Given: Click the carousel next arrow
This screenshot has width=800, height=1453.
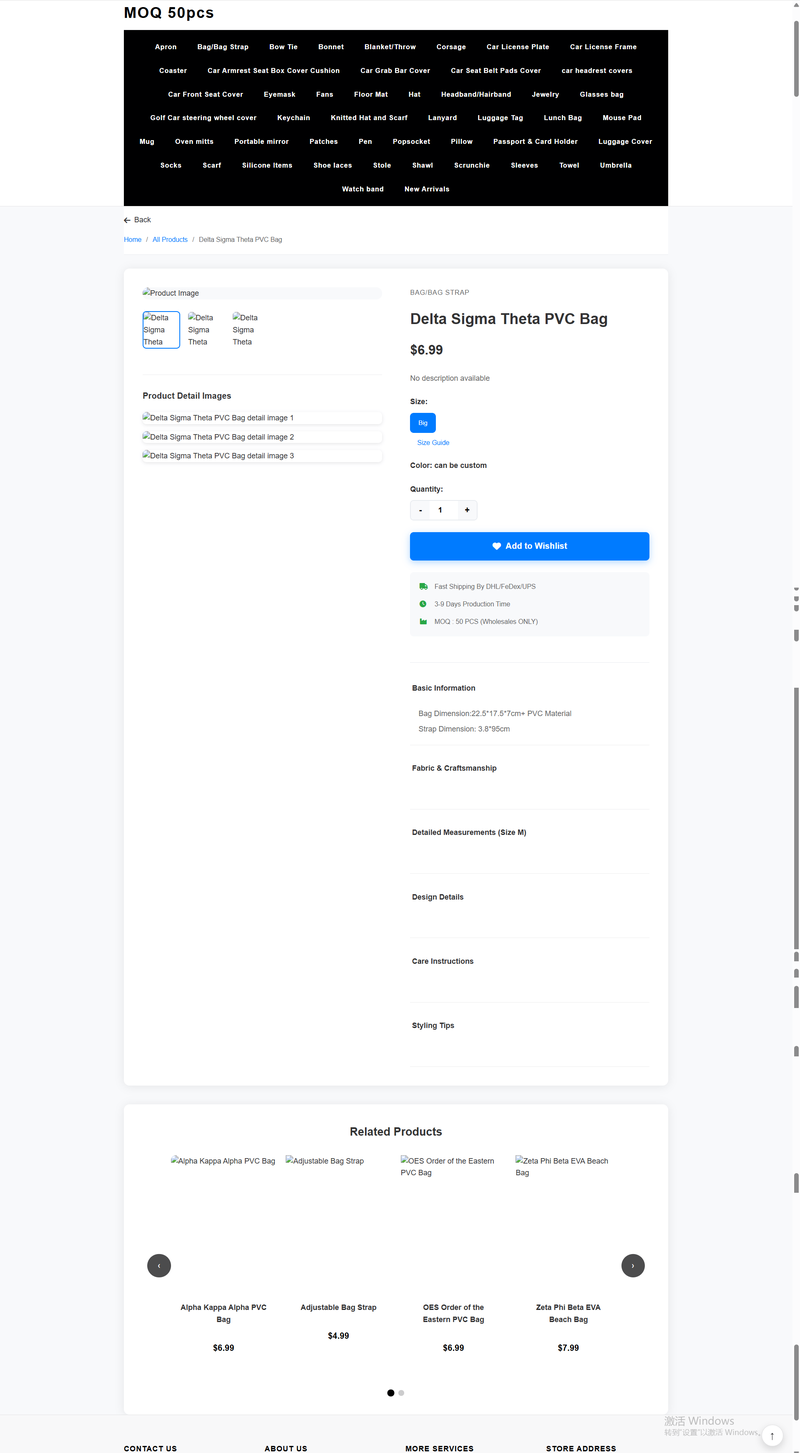Looking at the screenshot, I should click(x=632, y=1265).
